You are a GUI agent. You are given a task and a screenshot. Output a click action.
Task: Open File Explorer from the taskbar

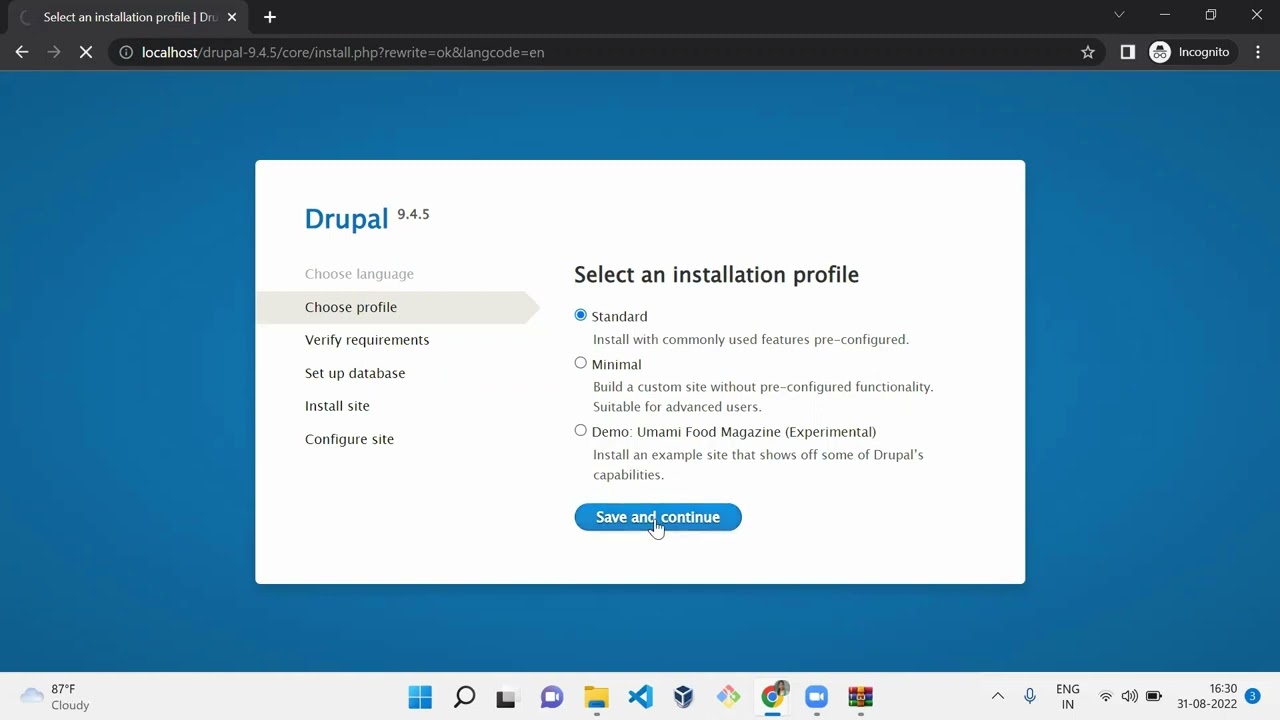click(596, 697)
